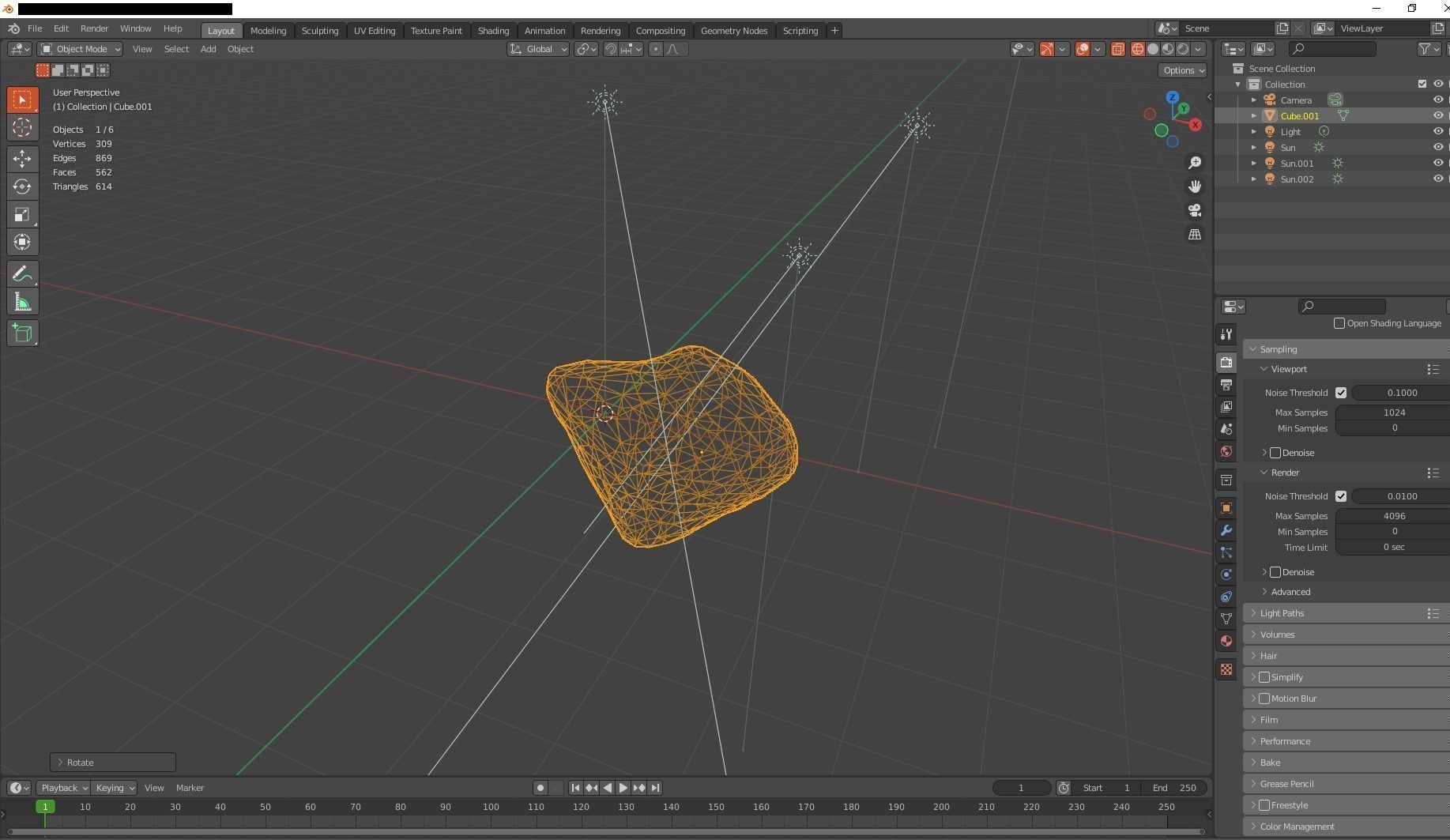
Task: Switch to Modeling workspace tab
Action: (268, 31)
